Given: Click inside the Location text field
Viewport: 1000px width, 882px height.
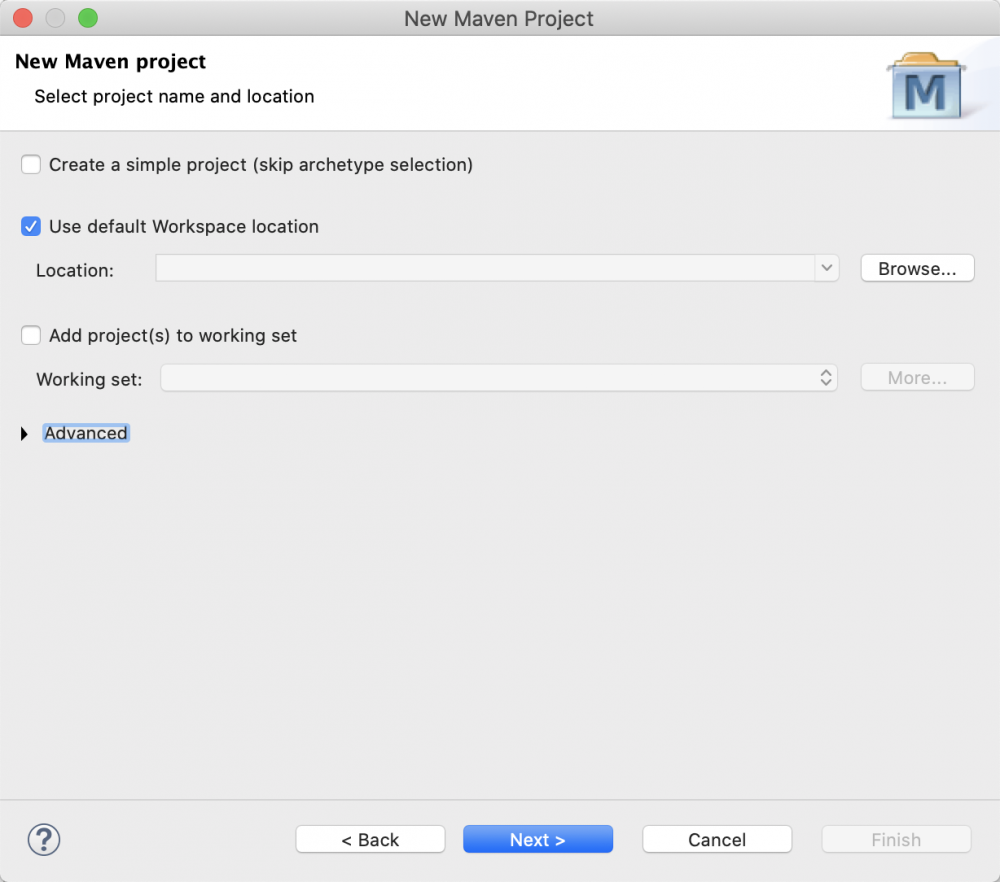Looking at the screenshot, I should [485, 268].
